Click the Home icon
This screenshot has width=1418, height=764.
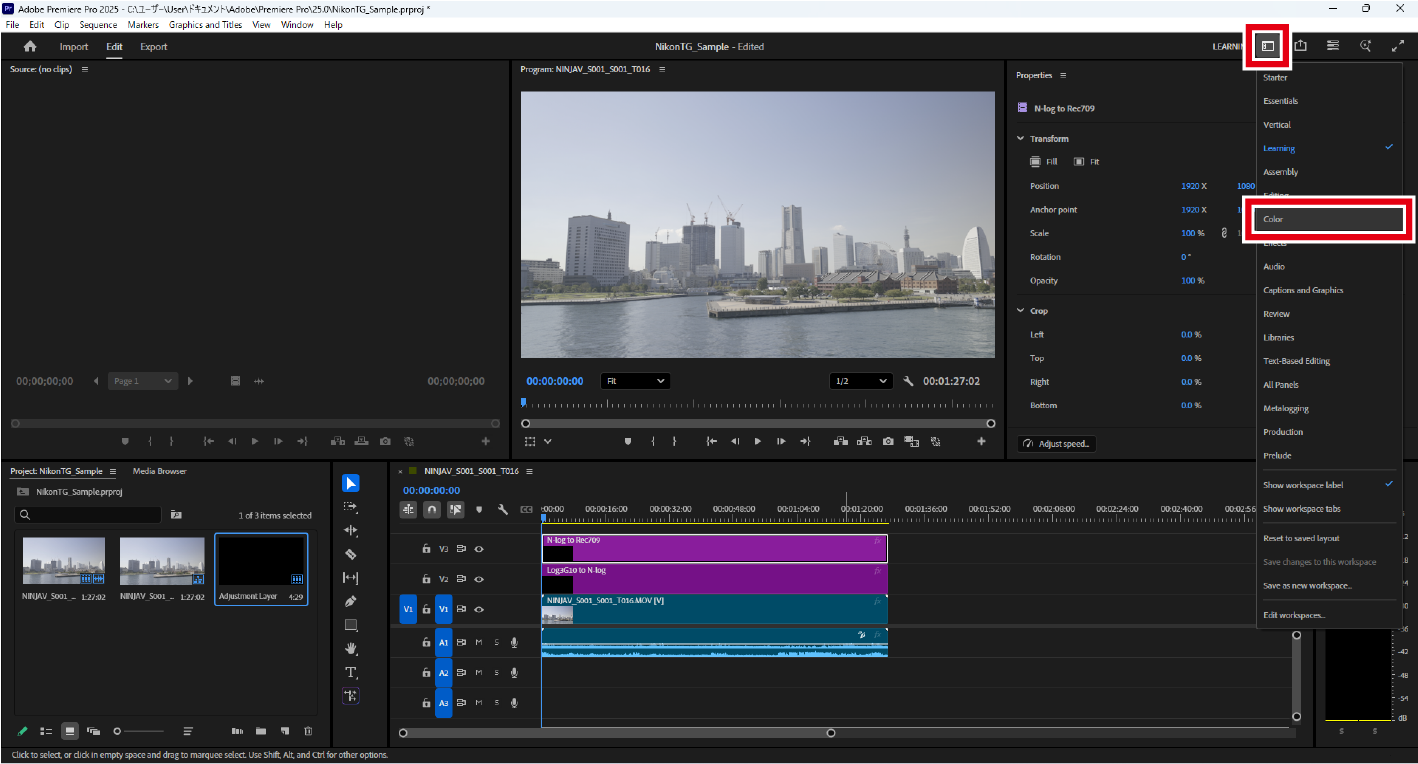point(30,46)
